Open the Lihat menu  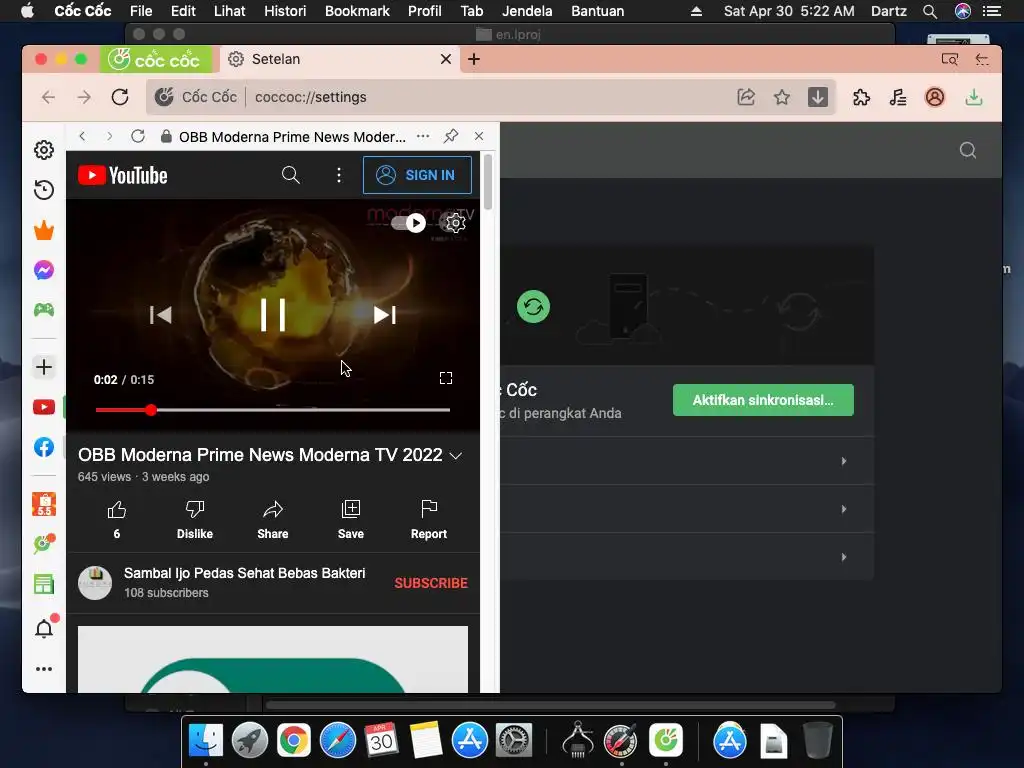[x=229, y=11]
